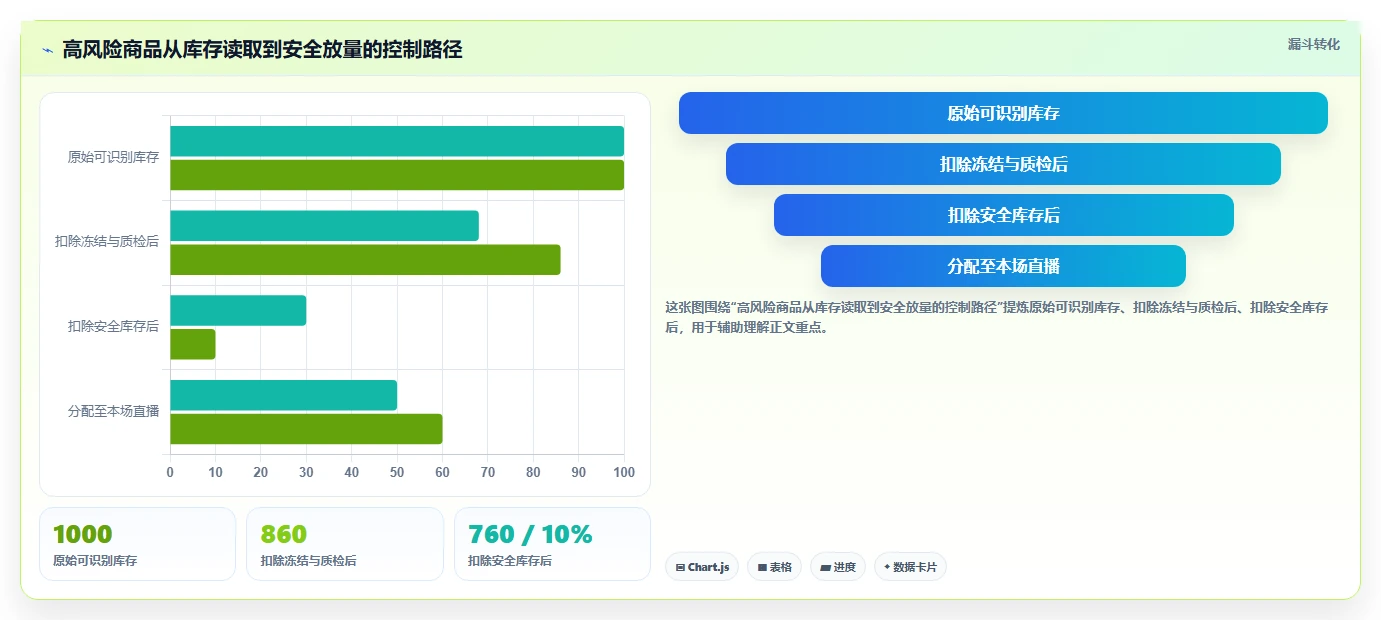Select the 原始可识别库存 funnel stage
The height and width of the screenshot is (620, 1381).
pyautogui.click(x=1003, y=113)
